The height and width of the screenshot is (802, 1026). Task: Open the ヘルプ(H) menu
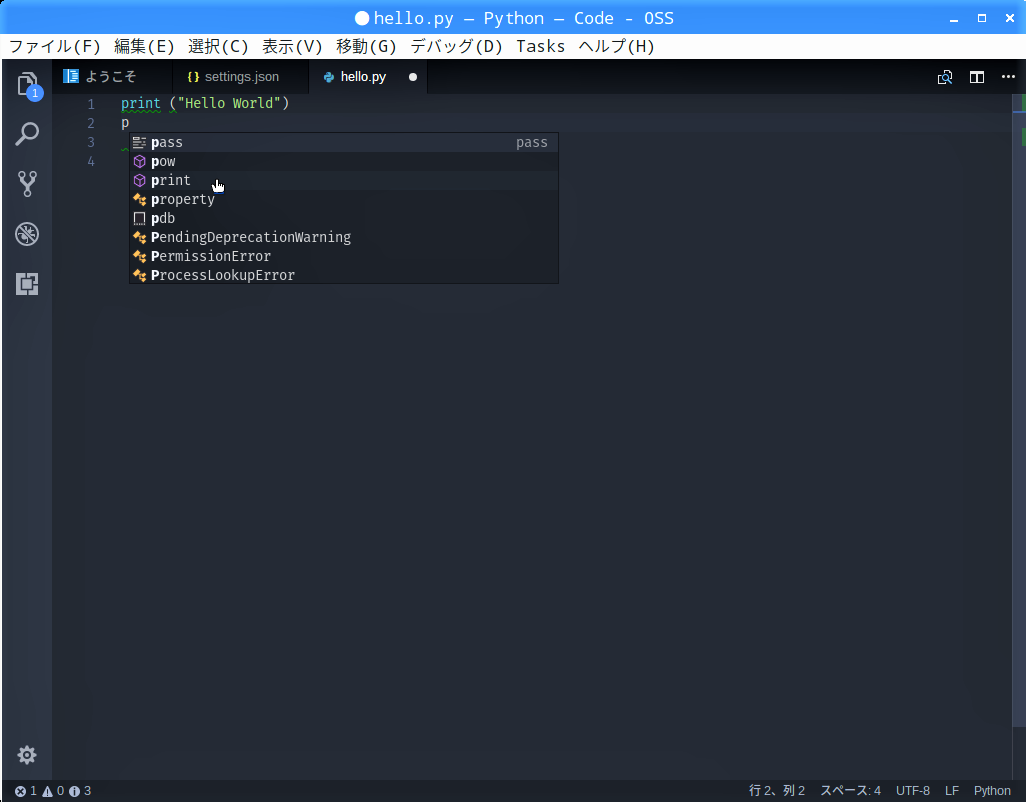pyautogui.click(x=616, y=46)
